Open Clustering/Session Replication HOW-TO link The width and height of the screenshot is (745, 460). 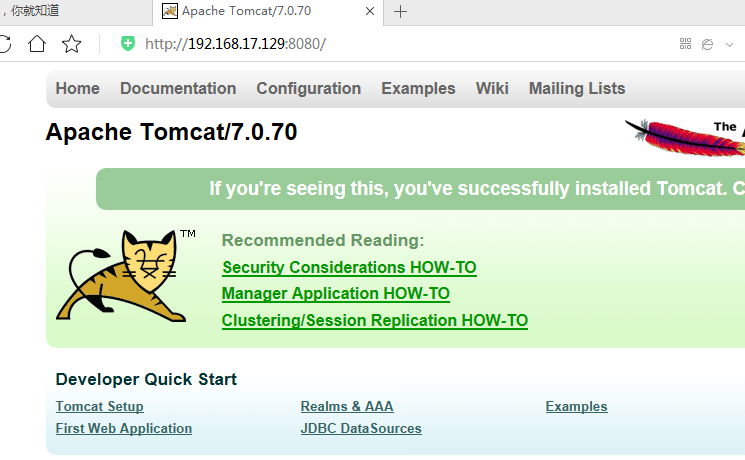click(375, 320)
